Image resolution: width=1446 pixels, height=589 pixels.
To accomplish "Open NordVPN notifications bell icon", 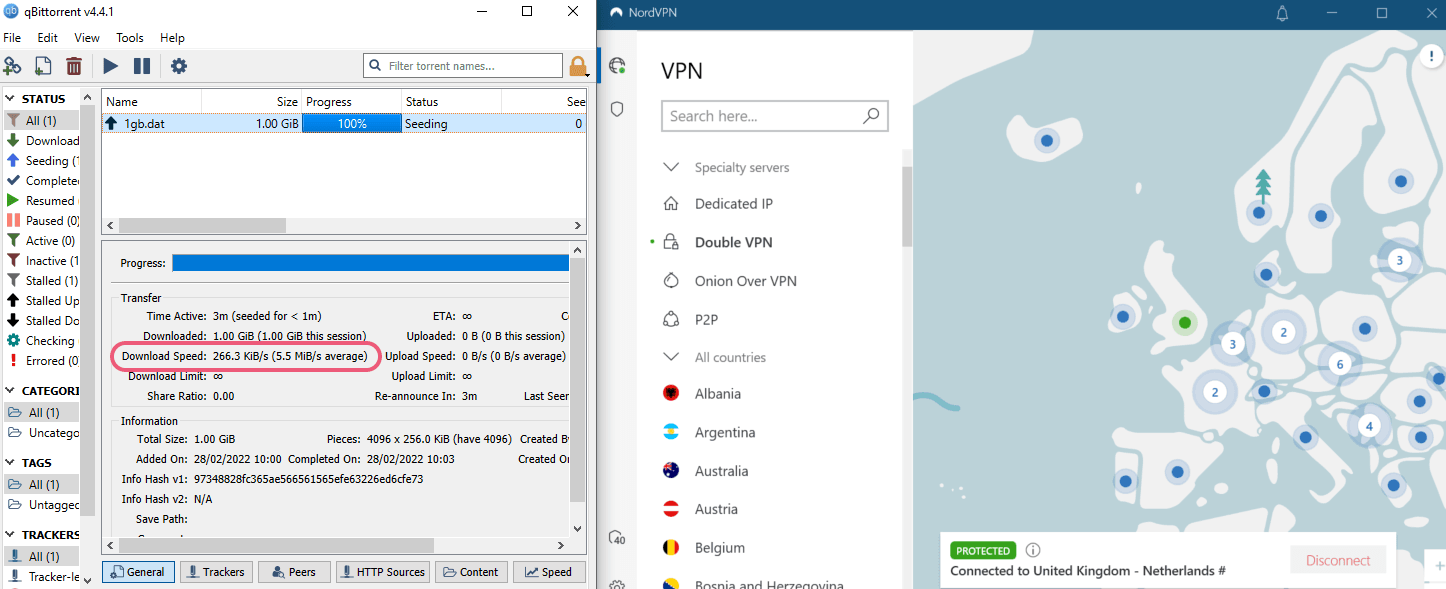I will pyautogui.click(x=1283, y=14).
